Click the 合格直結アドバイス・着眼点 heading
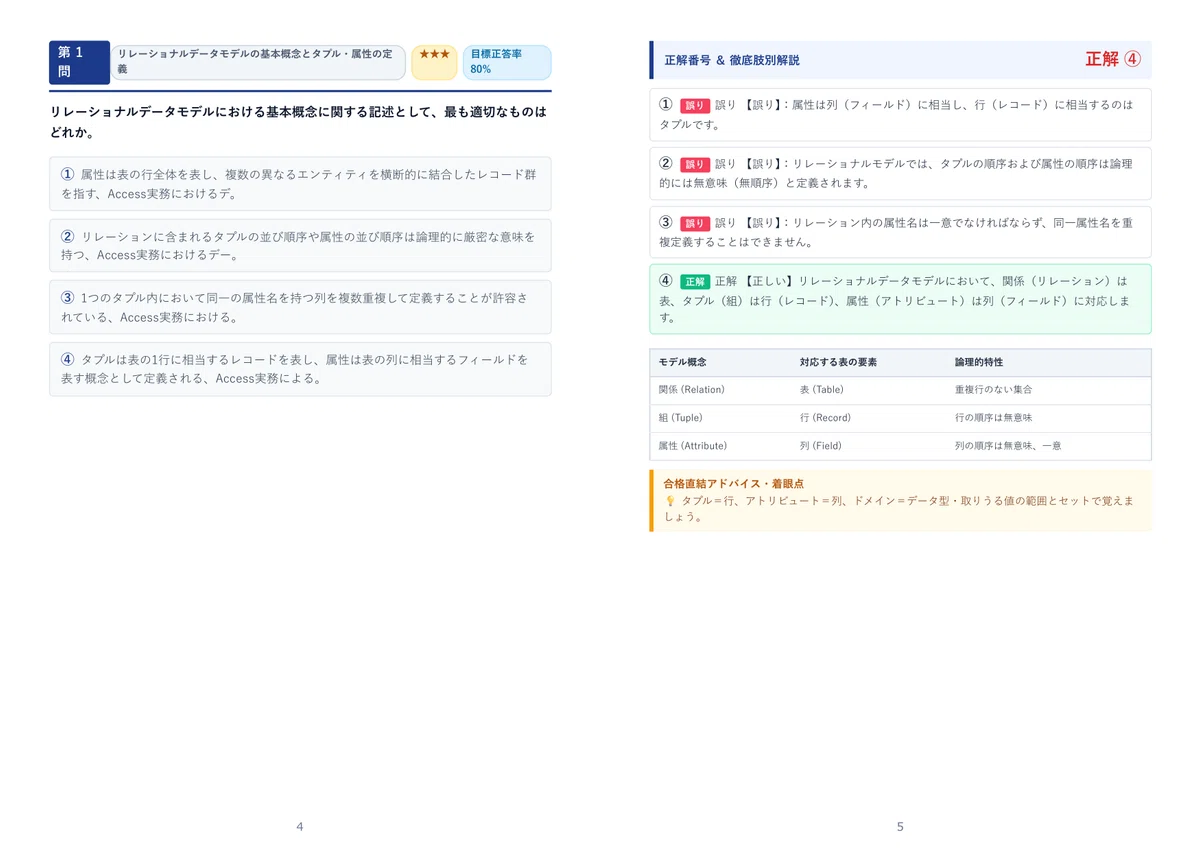Image resolution: width=1200 pixels, height=852 pixels. [733, 483]
